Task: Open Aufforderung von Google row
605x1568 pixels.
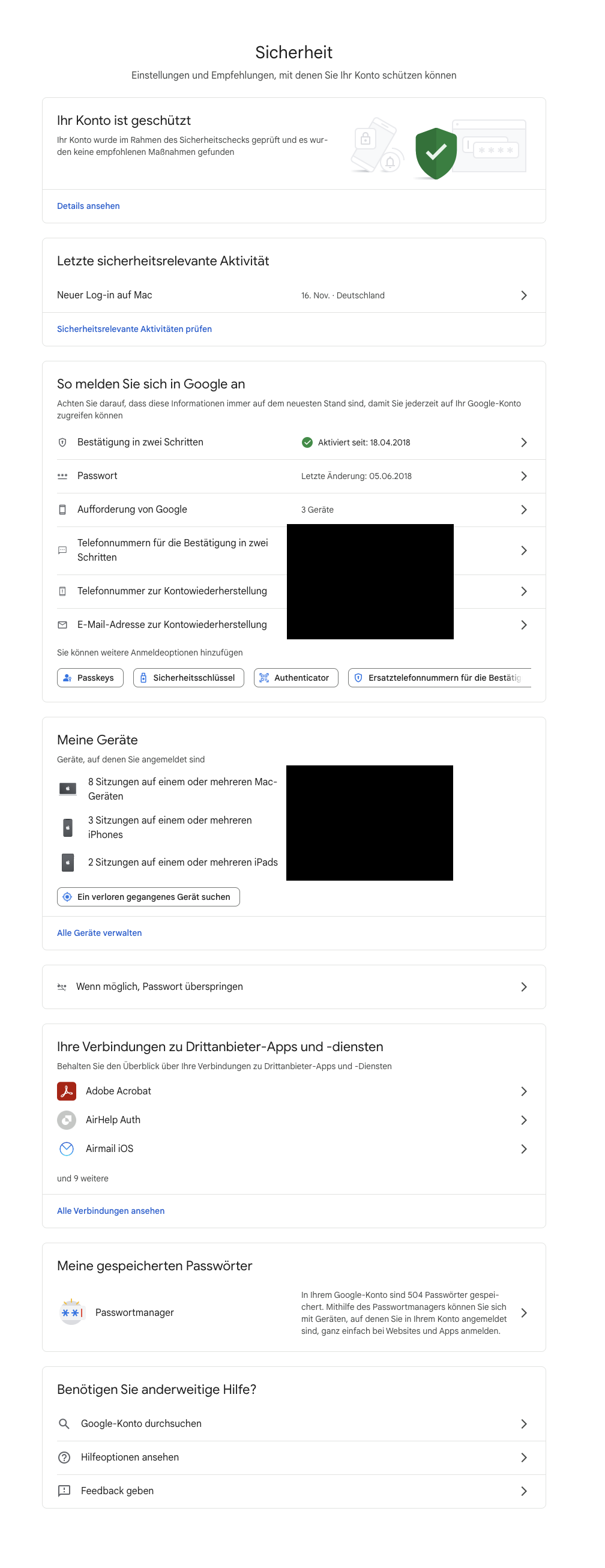Action: tap(523, 510)
